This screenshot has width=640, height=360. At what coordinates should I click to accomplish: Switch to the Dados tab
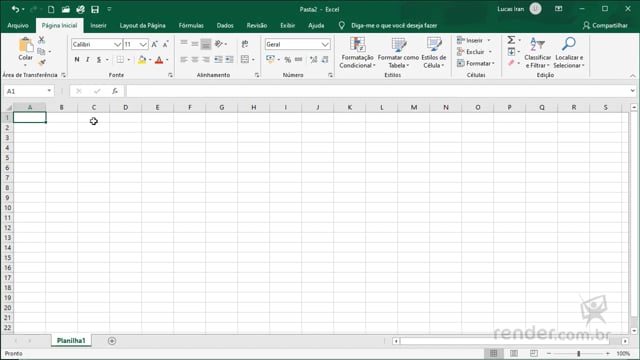(x=225, y=25)
